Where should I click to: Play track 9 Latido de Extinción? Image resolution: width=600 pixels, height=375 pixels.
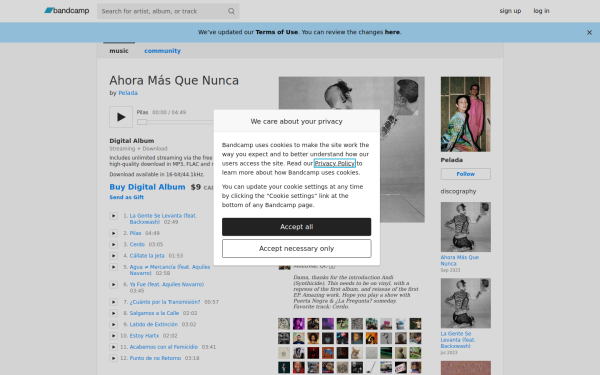(113, 324)
